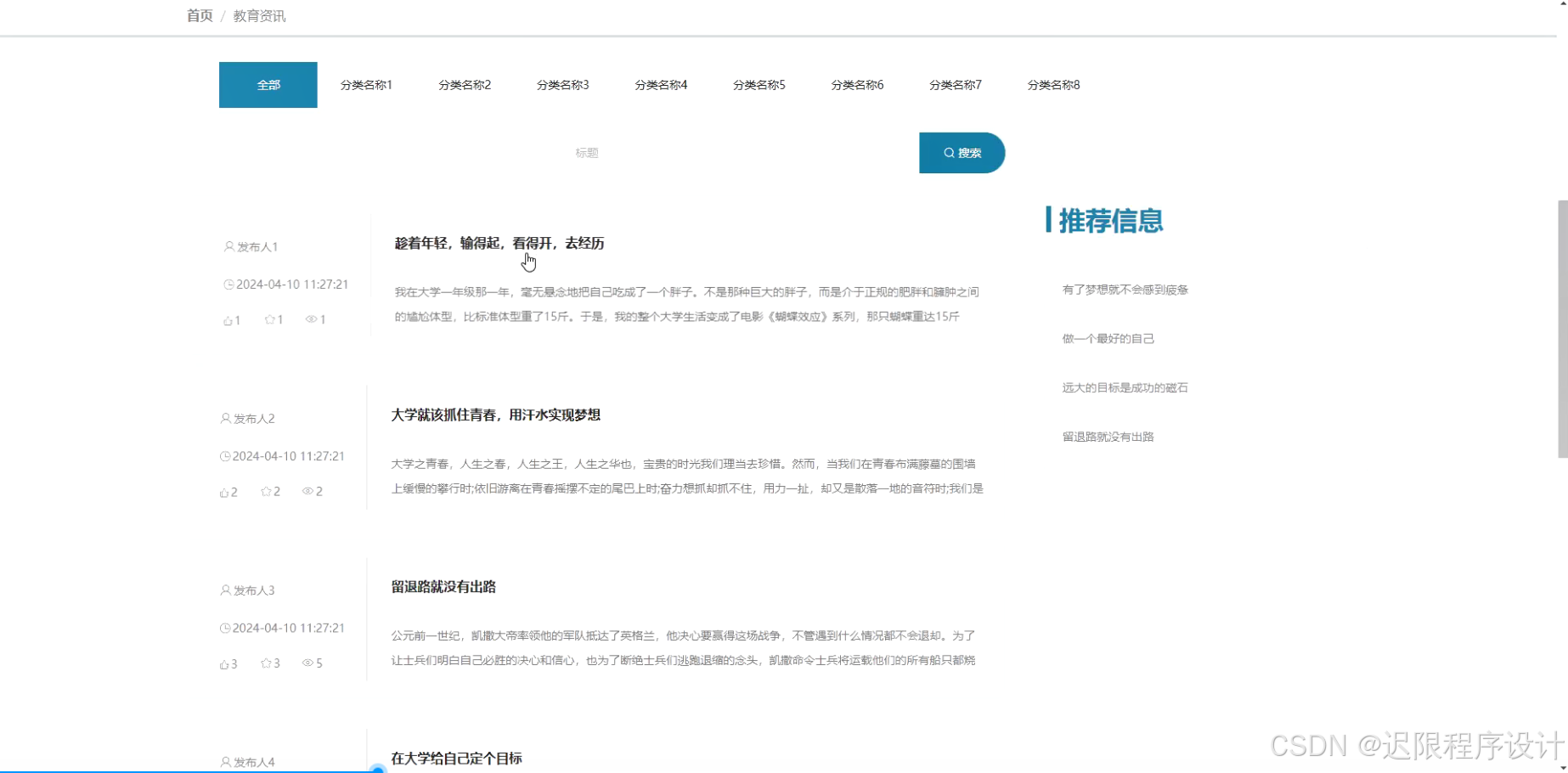Image resolution: width=1568 pixels, height=773 pixels.
Task: Open recommended item 有了梦想就不会感到疲惫
Action: tap(1125, 290)
